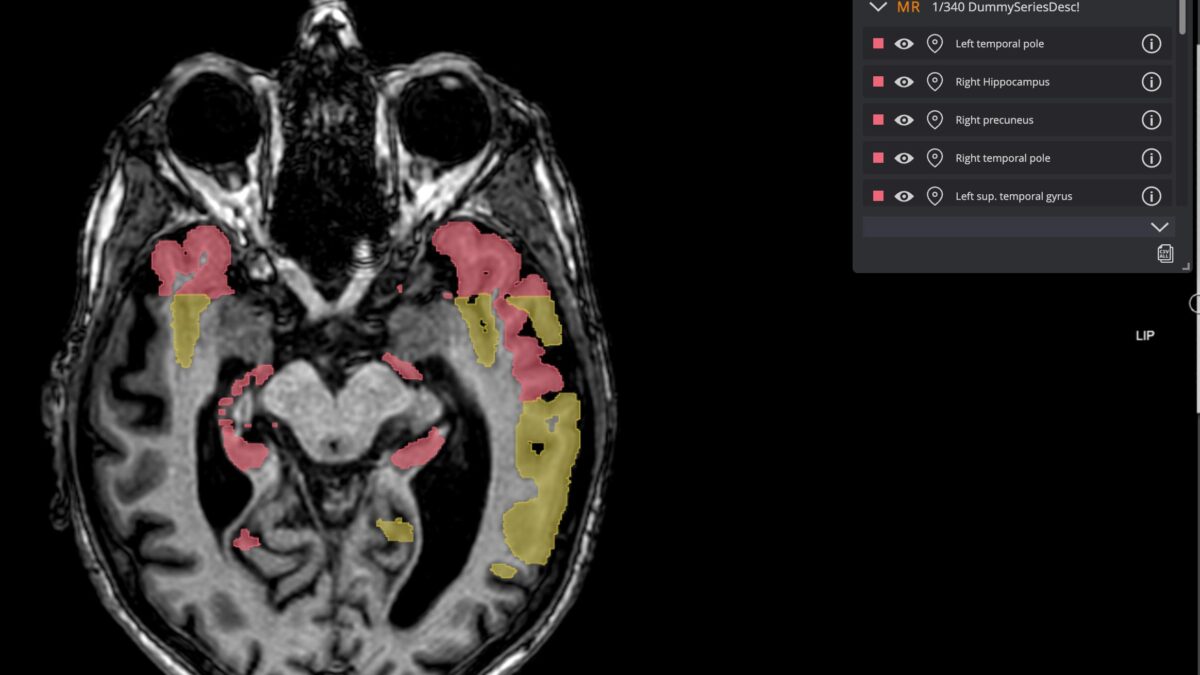View info for Right temporal pole
This screenshot has height=675, width=1200.
(1151, 158)
